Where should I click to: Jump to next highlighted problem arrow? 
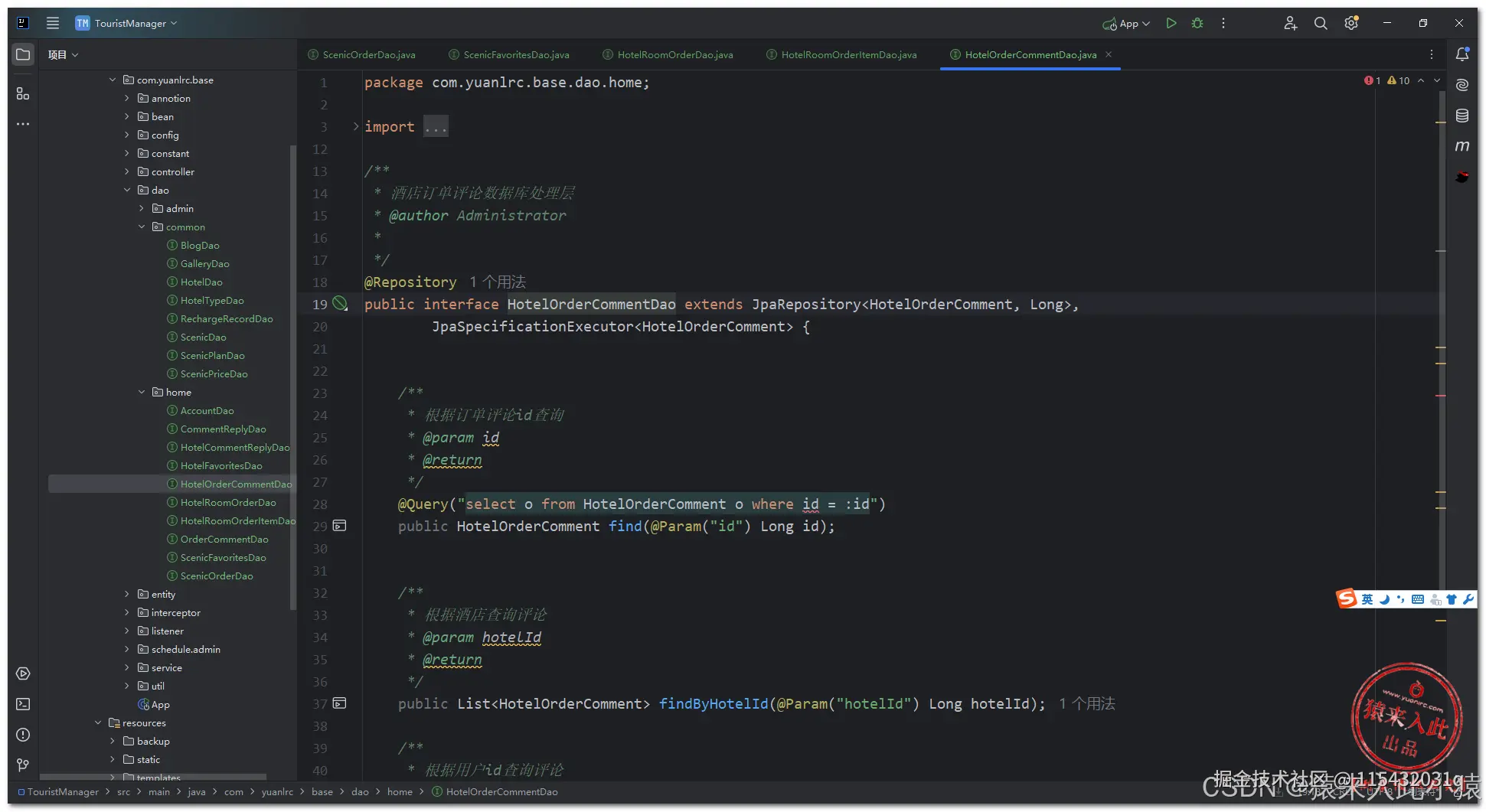coord(1437,80)
